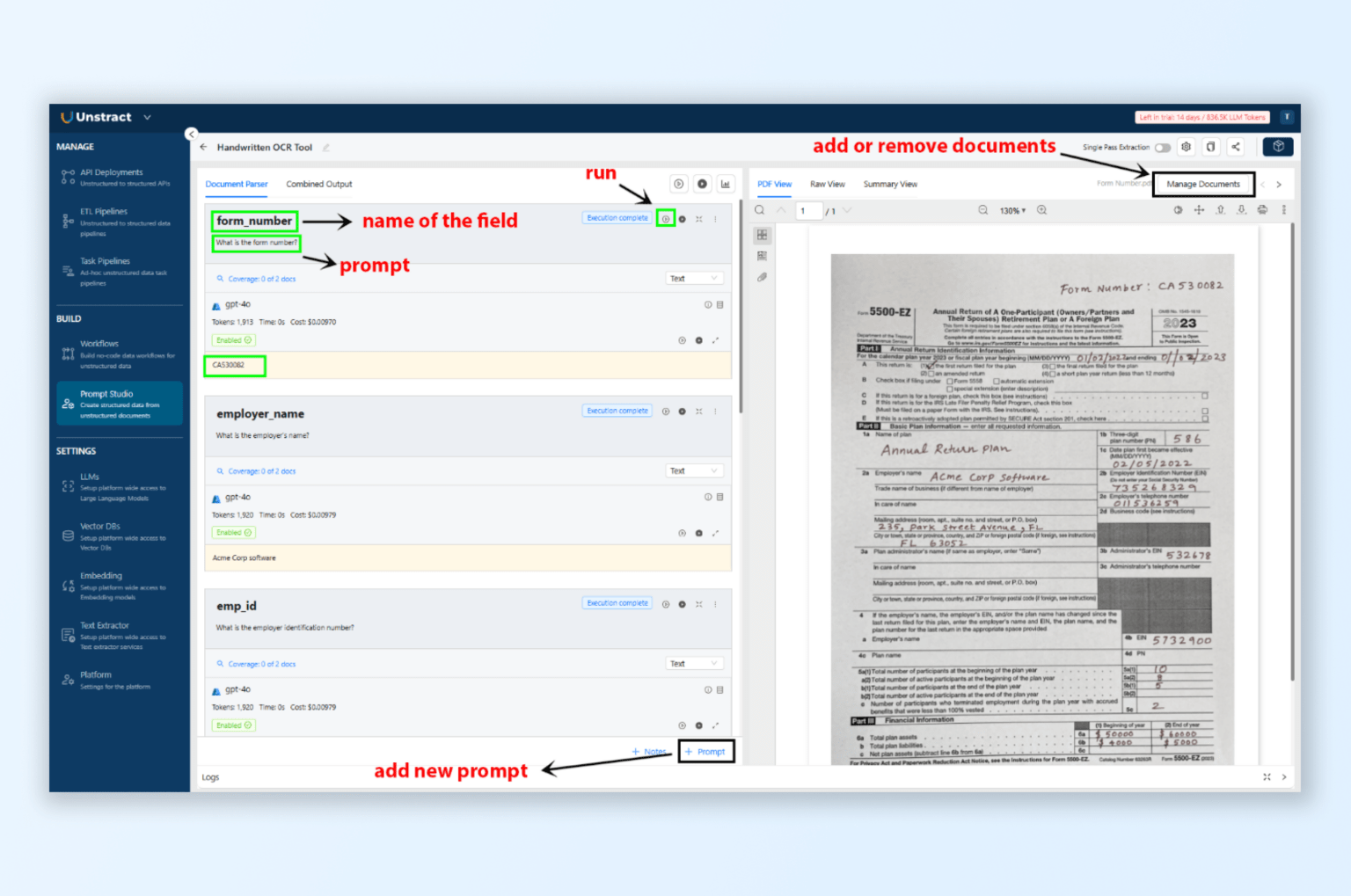Viewport: 1351px width, 896px height.
Task: Open PDF thumbnail panel icon
Action: 762,236
